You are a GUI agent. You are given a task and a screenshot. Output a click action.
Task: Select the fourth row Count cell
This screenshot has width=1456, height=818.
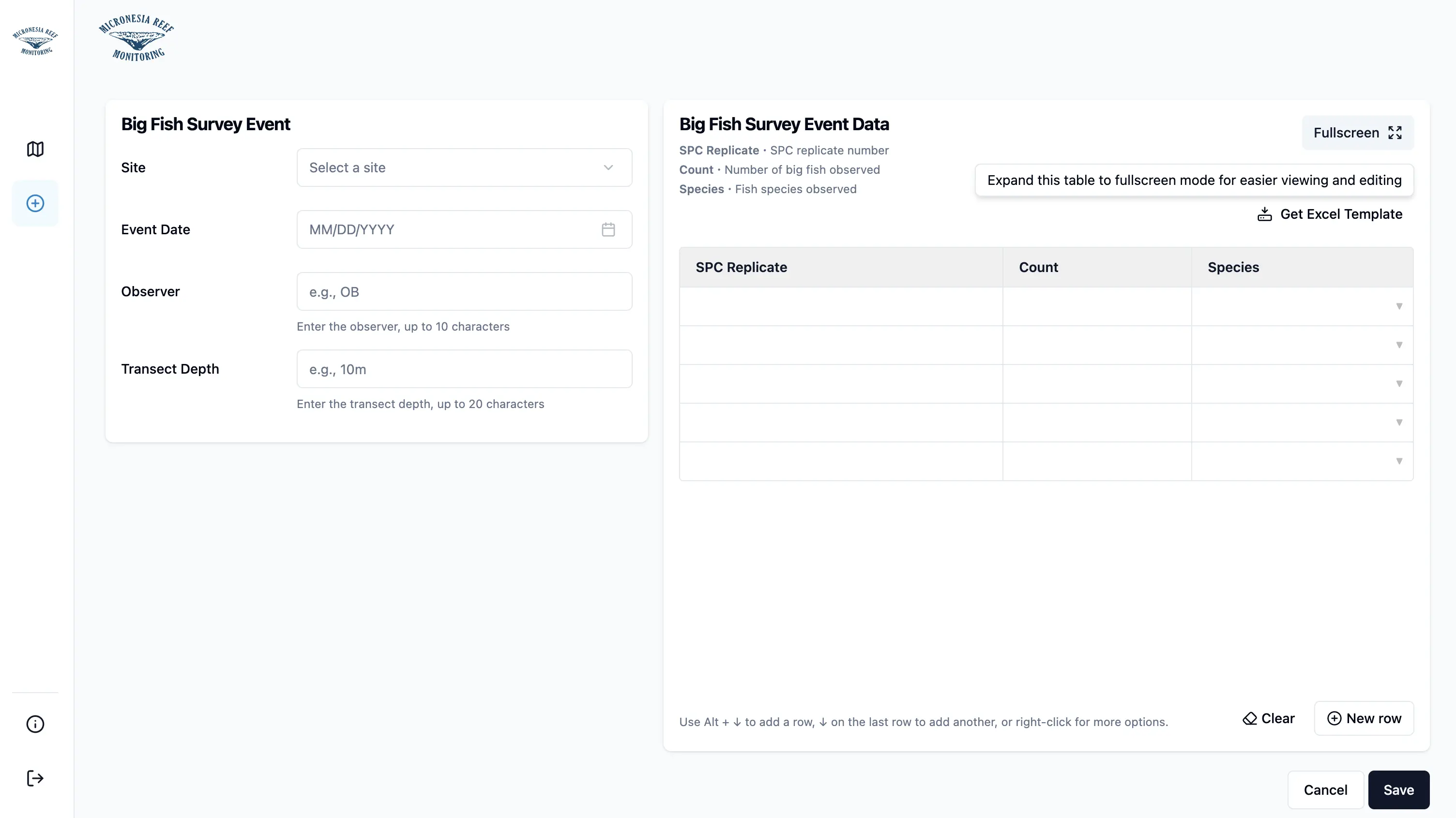(x=1097, y=422)
